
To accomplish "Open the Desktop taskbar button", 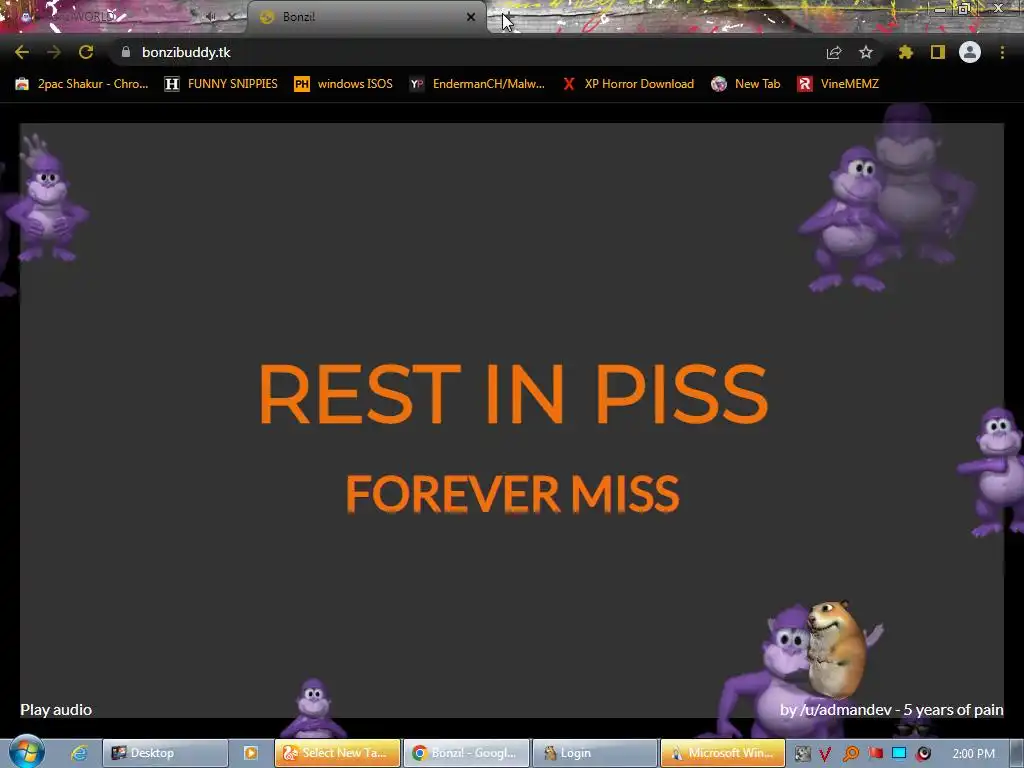I will coord(165,753).
